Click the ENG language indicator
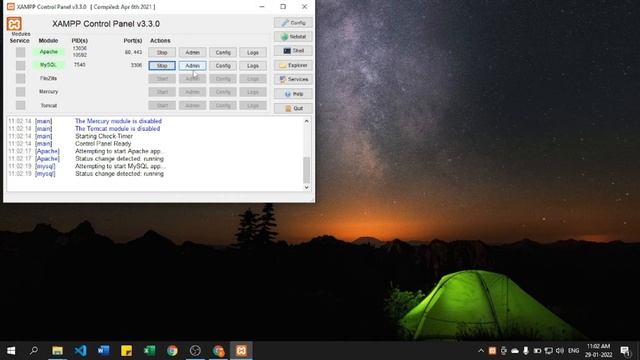640x360 pixels. [x=573, y=351]
